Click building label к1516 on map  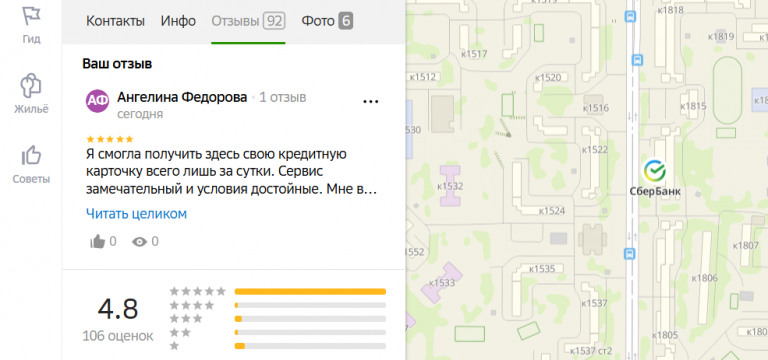tap(596, 108)
